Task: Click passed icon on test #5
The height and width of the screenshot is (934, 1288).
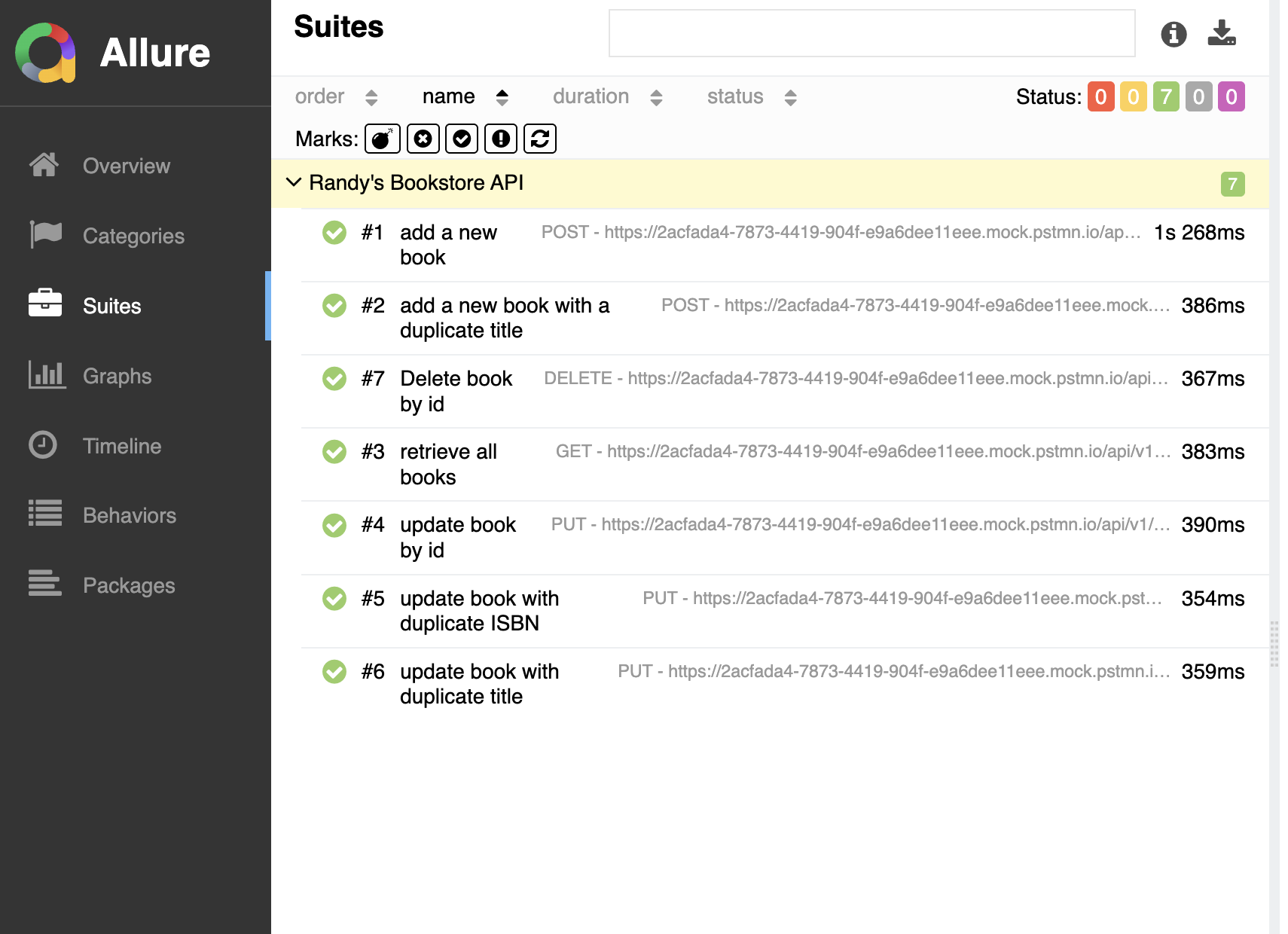Action: point(334,599)
